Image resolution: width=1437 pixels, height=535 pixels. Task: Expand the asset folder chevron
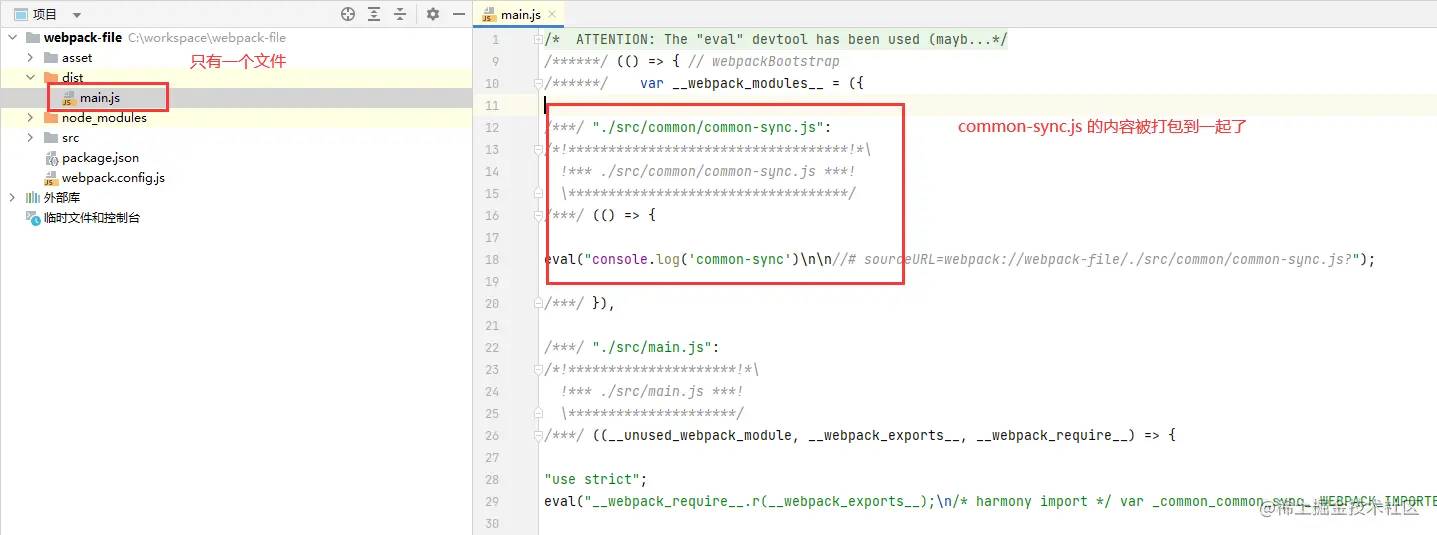point(31,58)
